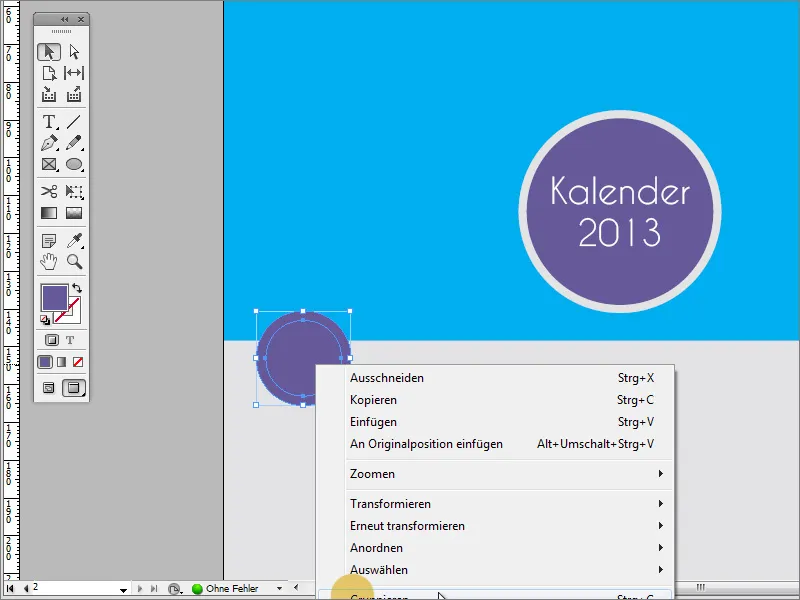
Task: Select the Note tool
Action: point(49,241)
